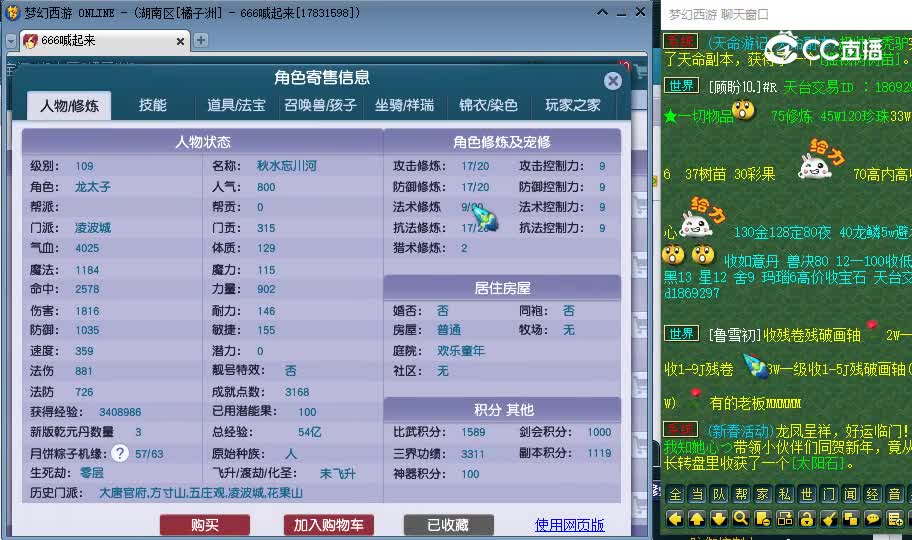Switch to the 召唤兽/孩子 tab

point(320,105)
